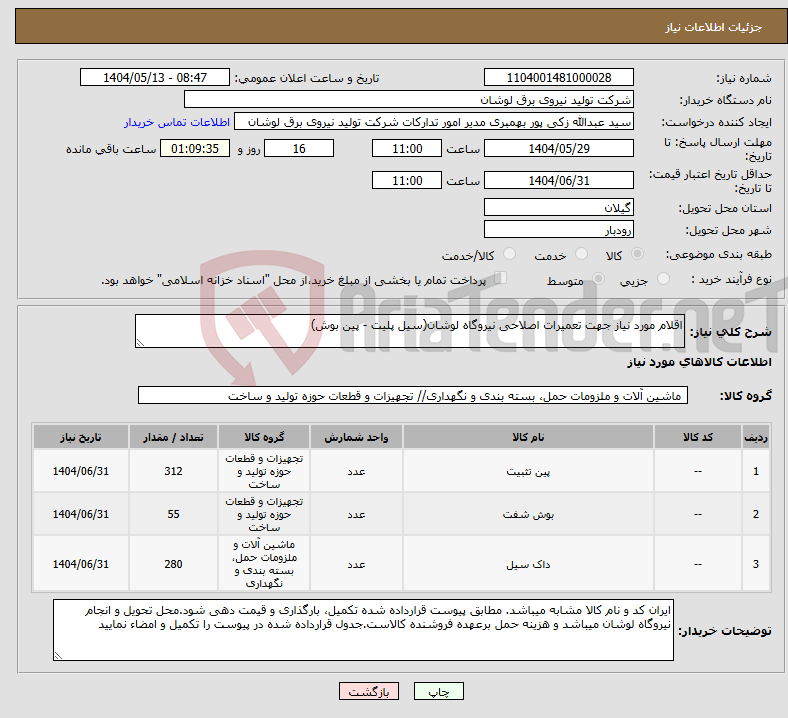Select the متوسط purchase type radio

pos(598,278)
